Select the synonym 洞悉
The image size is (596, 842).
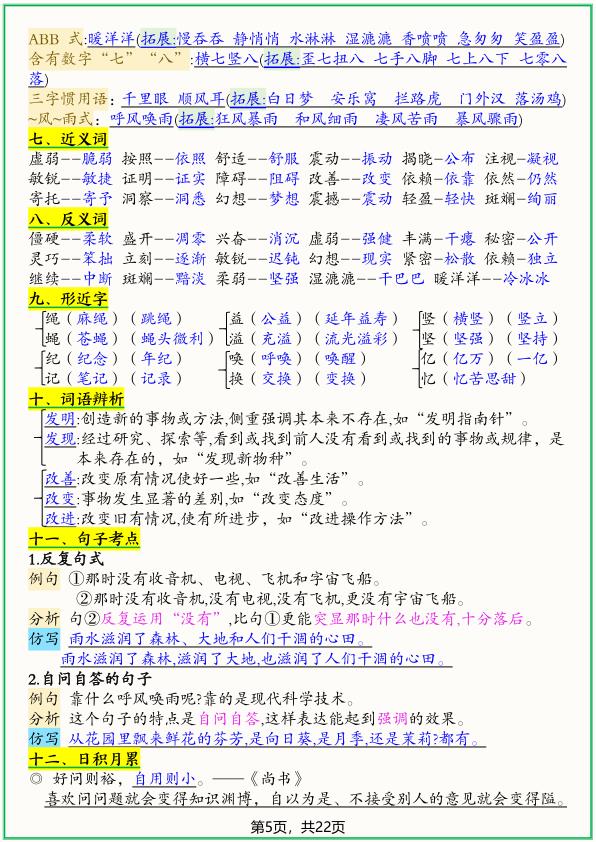[x=191, y=199]
